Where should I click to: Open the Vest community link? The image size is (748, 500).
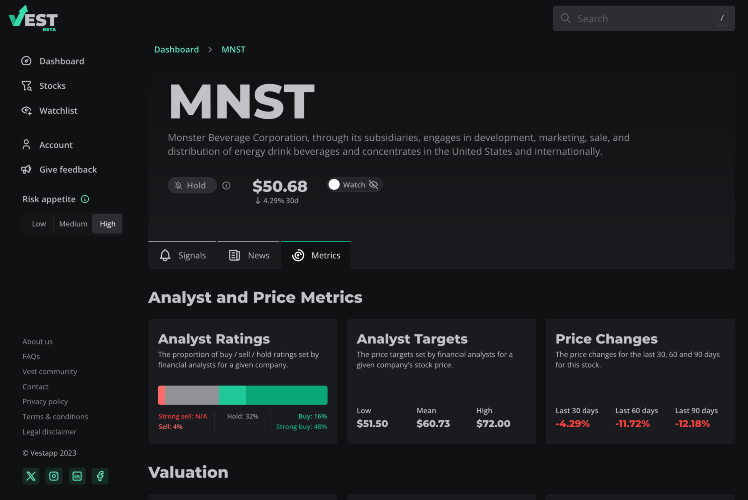[x=50, y=372]
